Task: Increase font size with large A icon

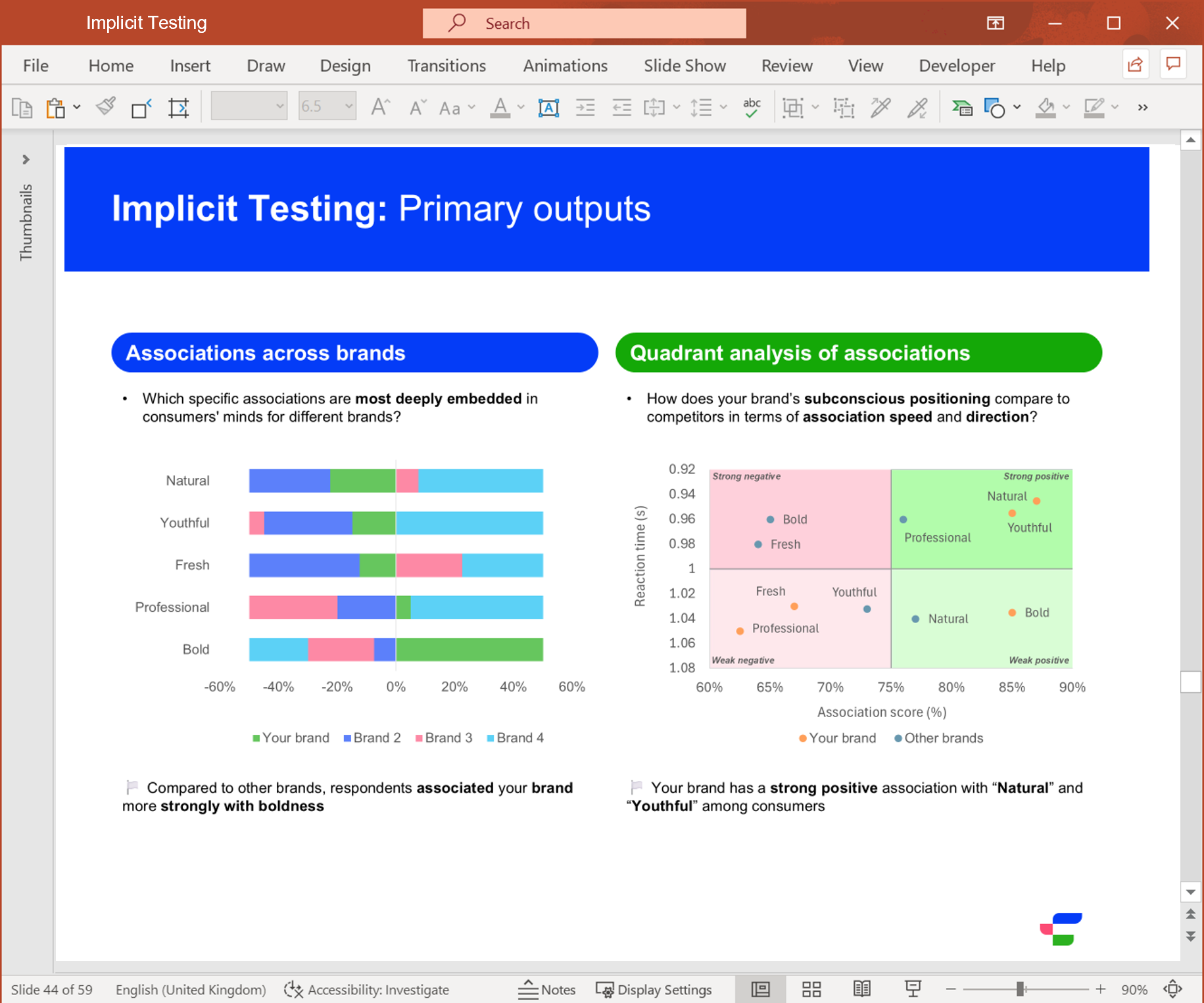Action: click(x=380, y=106)
